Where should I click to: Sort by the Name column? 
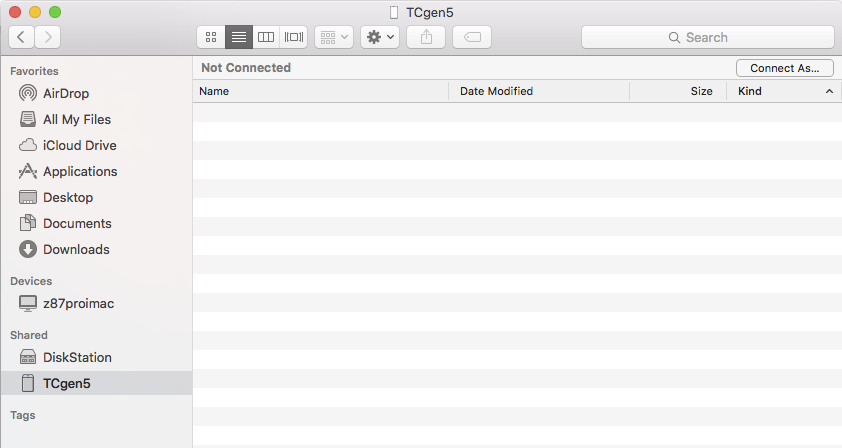point(321,91)
